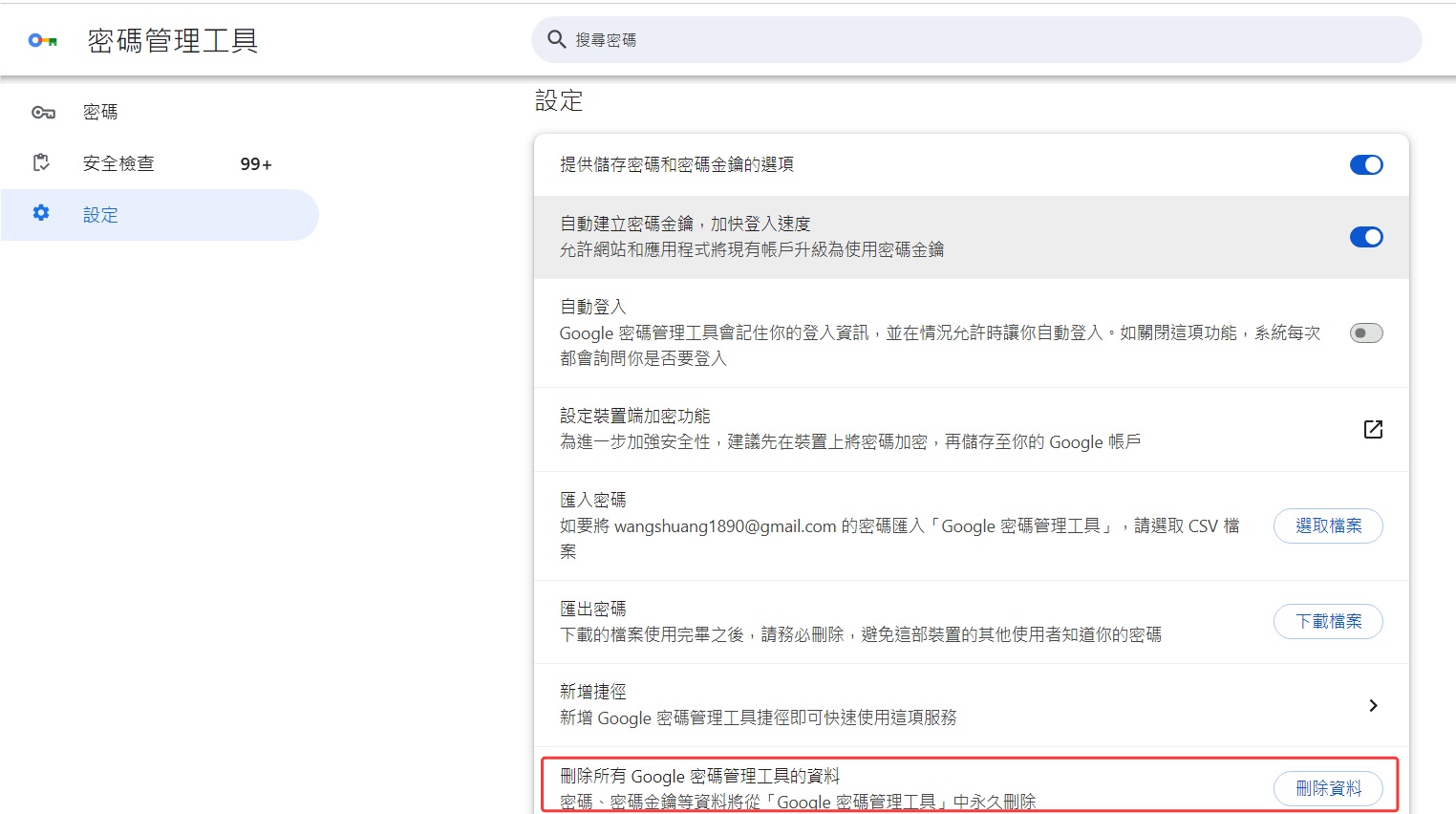Click the 選取檔案 button
Image resolution: width=1456 pixels, height=814 pixels.
tap(1328, 525)
